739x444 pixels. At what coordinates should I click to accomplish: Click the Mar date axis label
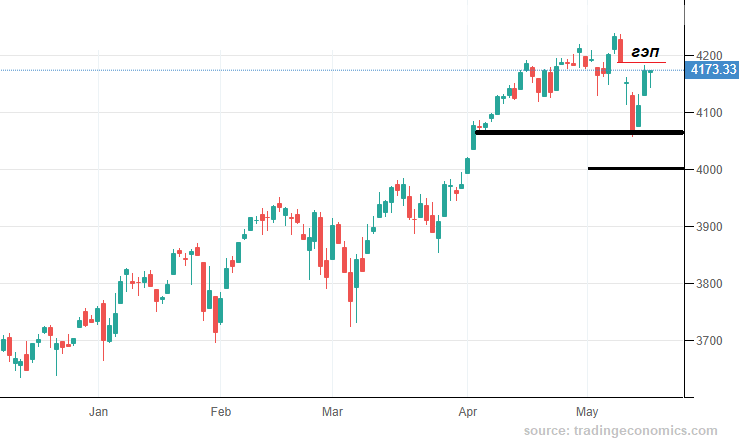(x=332, y=411)
